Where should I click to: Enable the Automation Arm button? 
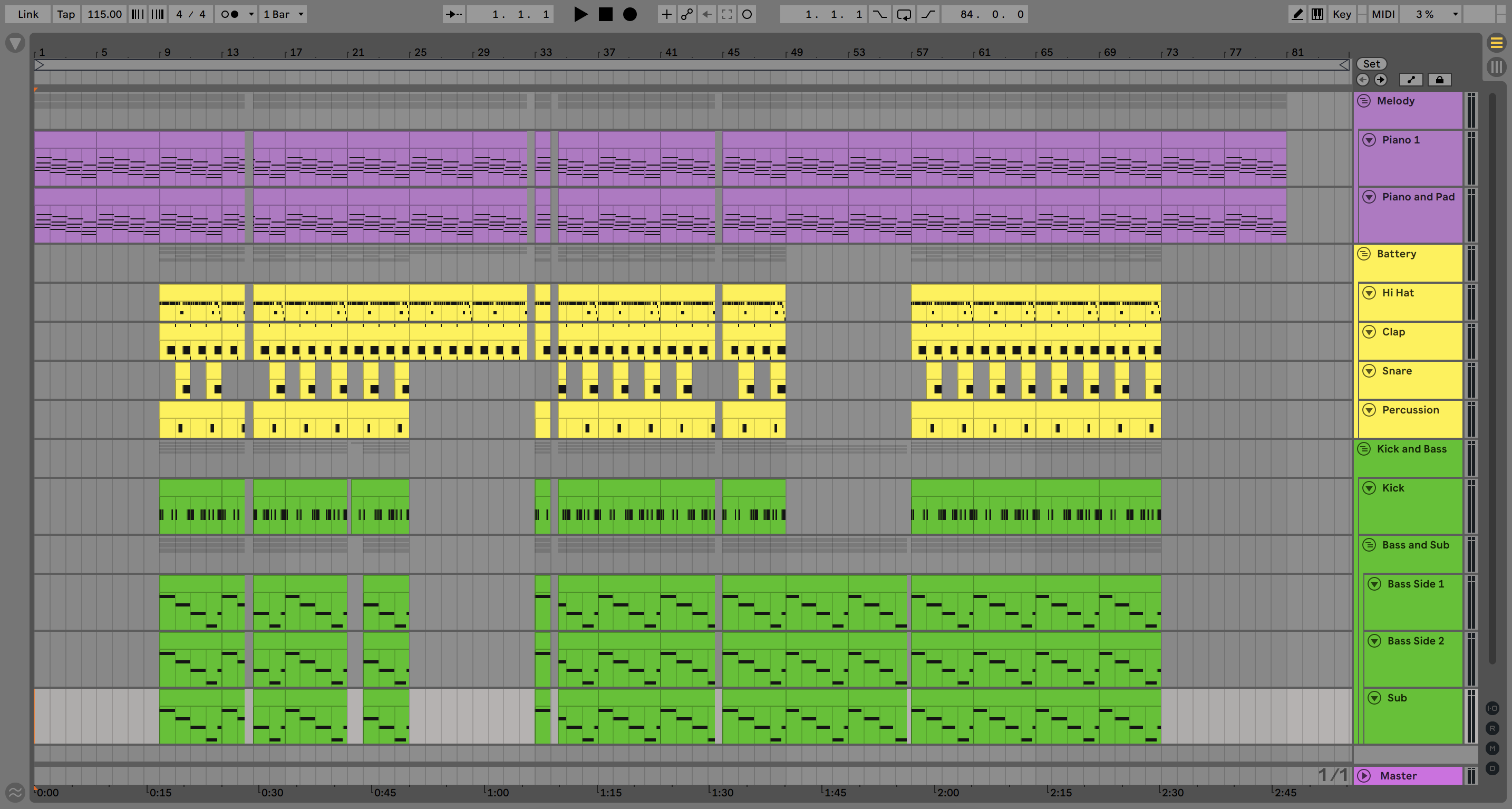[x=687, y=14]
